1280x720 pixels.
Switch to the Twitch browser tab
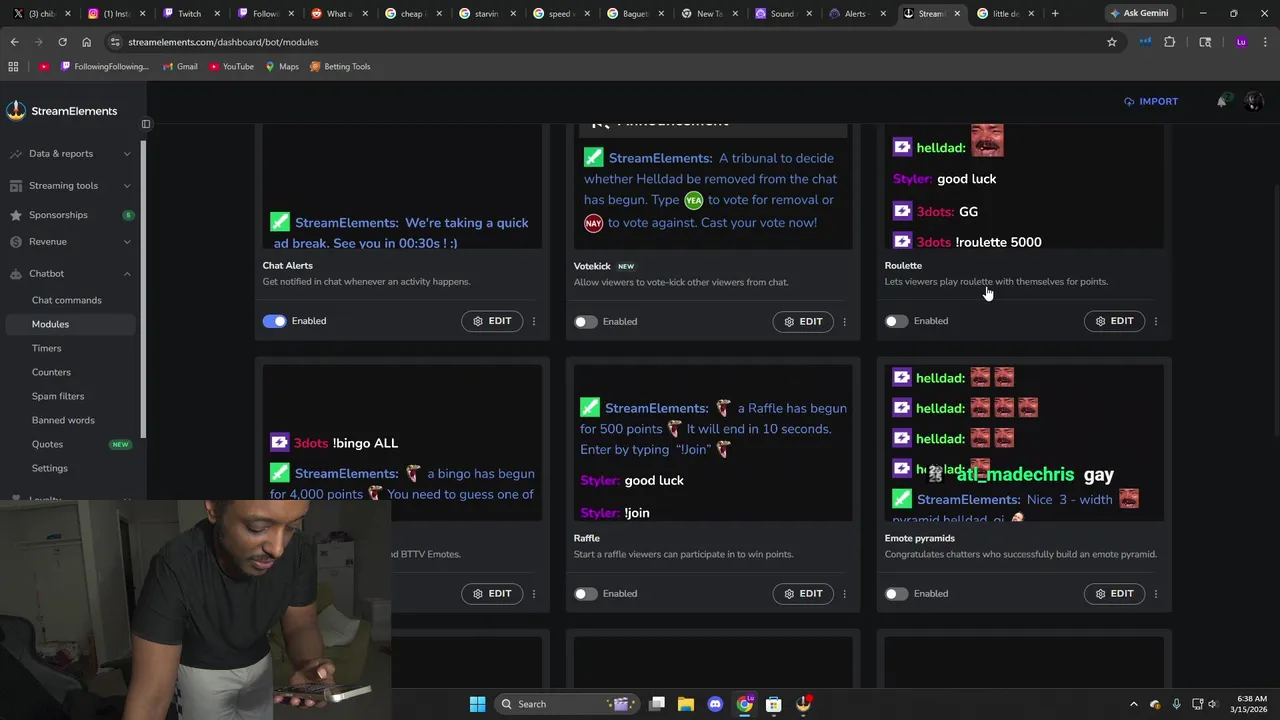click(x=189, y=14)
